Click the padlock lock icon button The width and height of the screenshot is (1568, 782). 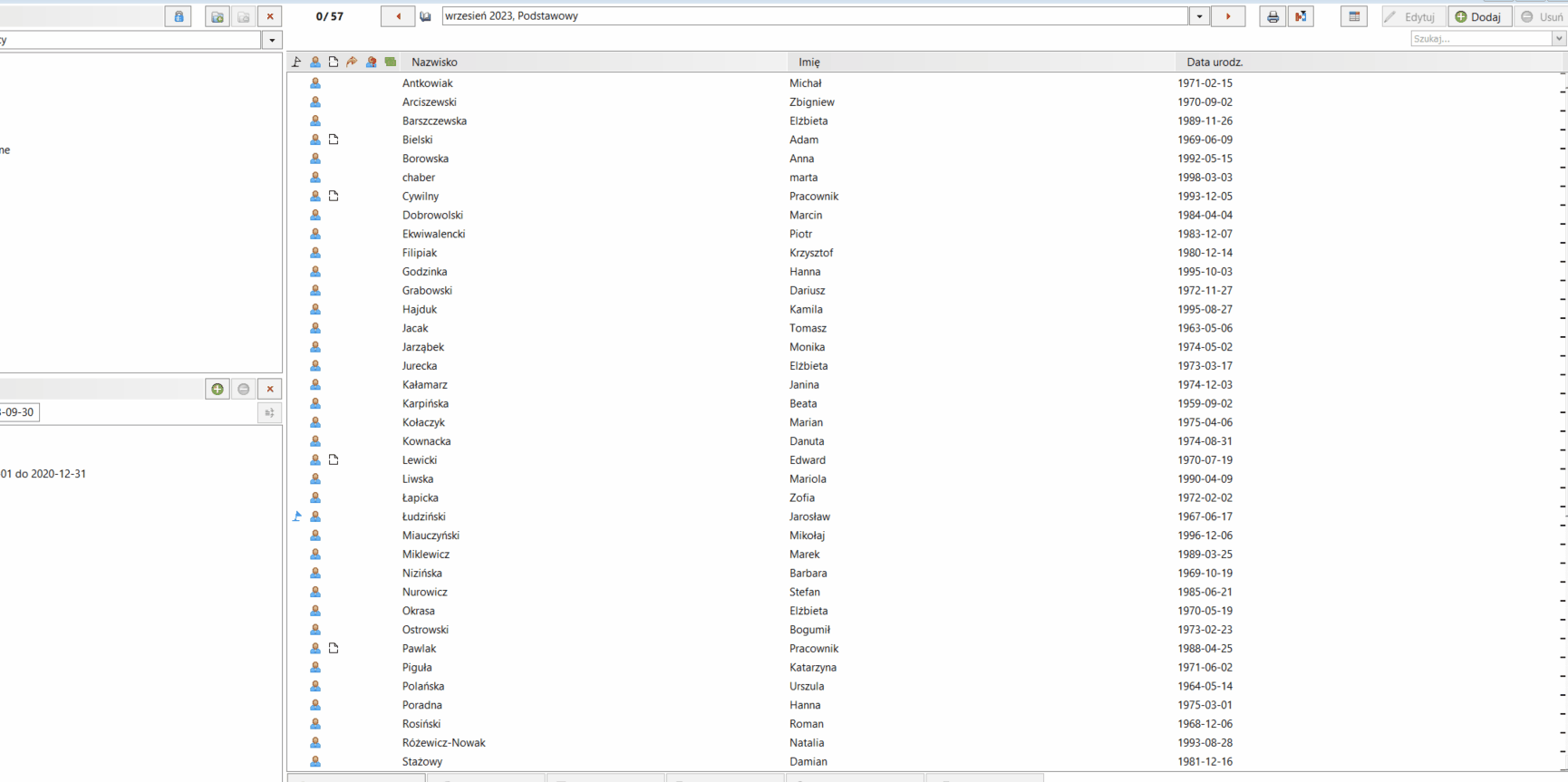tap(179, 16)
